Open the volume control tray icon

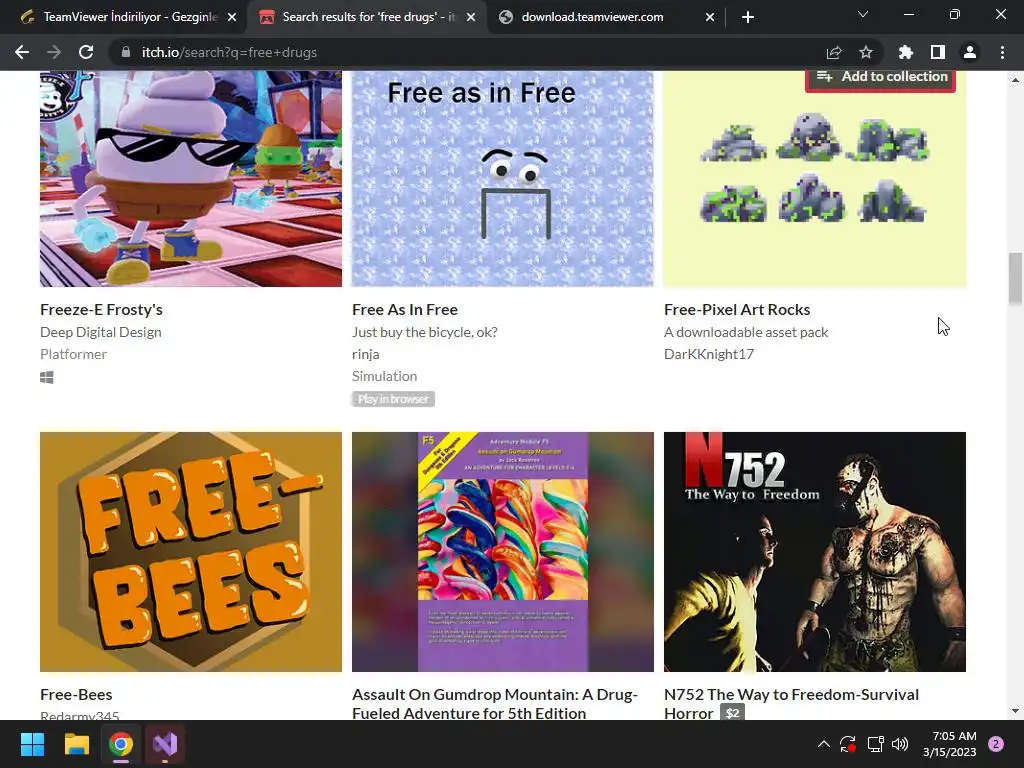pos(901,744)
